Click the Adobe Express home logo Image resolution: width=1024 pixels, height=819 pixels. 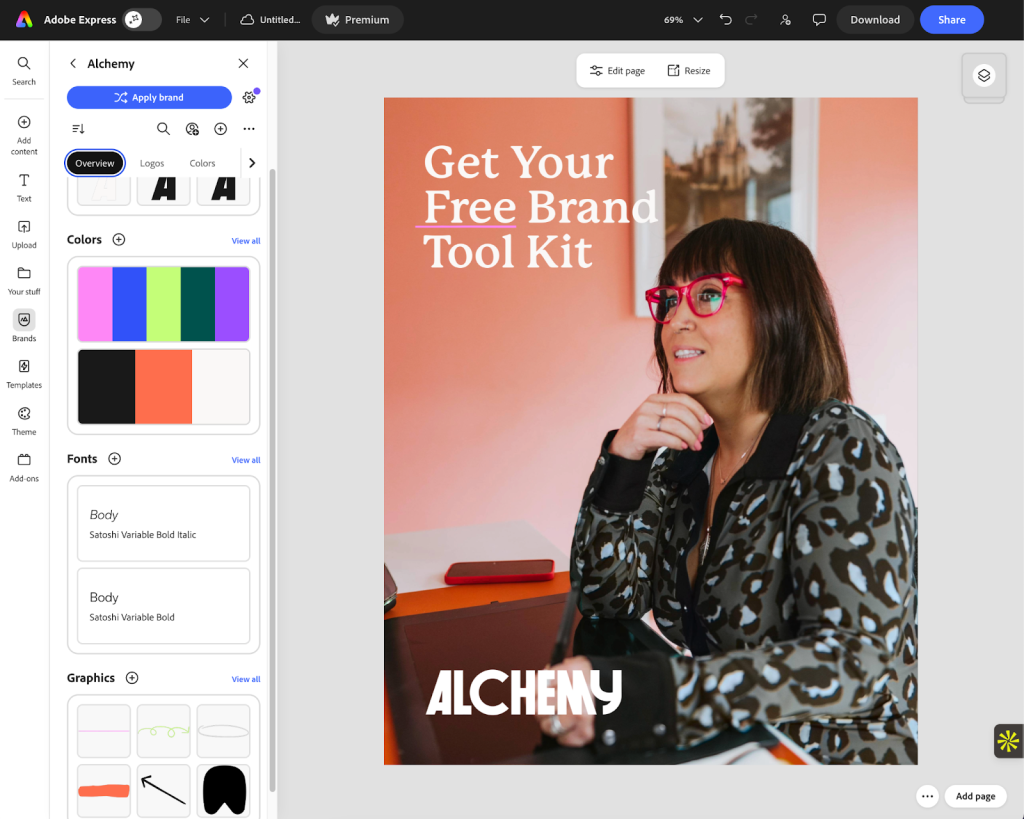pyautogui.click(x=24, y=20)
